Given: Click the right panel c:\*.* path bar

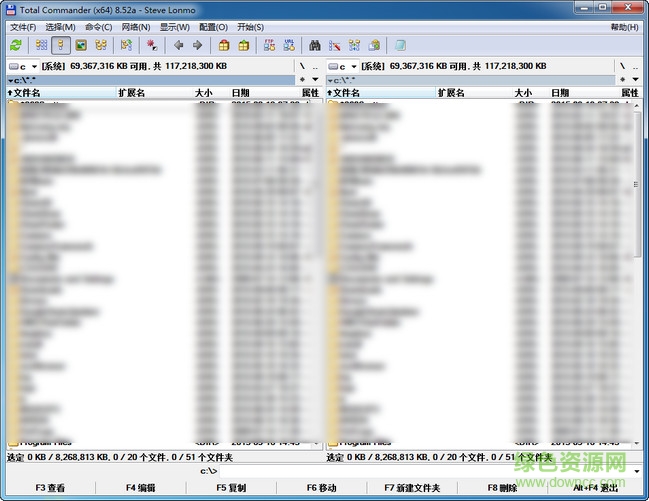Looking at the screenshot, I should 471,80.
